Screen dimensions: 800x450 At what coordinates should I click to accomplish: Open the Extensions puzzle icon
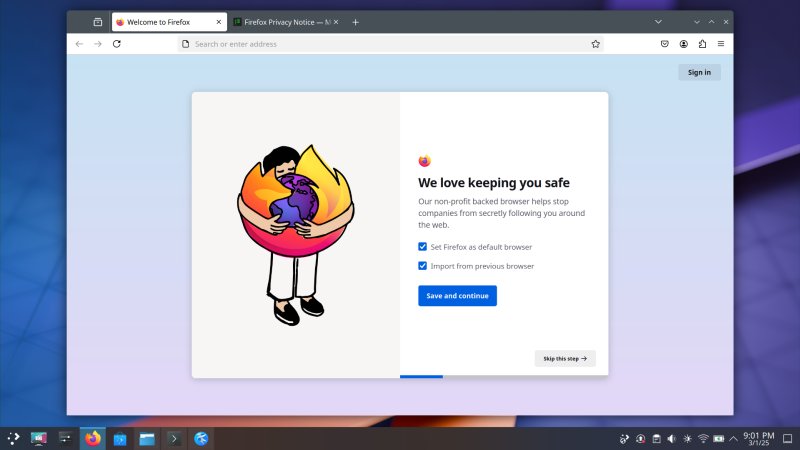click(703, 44)
